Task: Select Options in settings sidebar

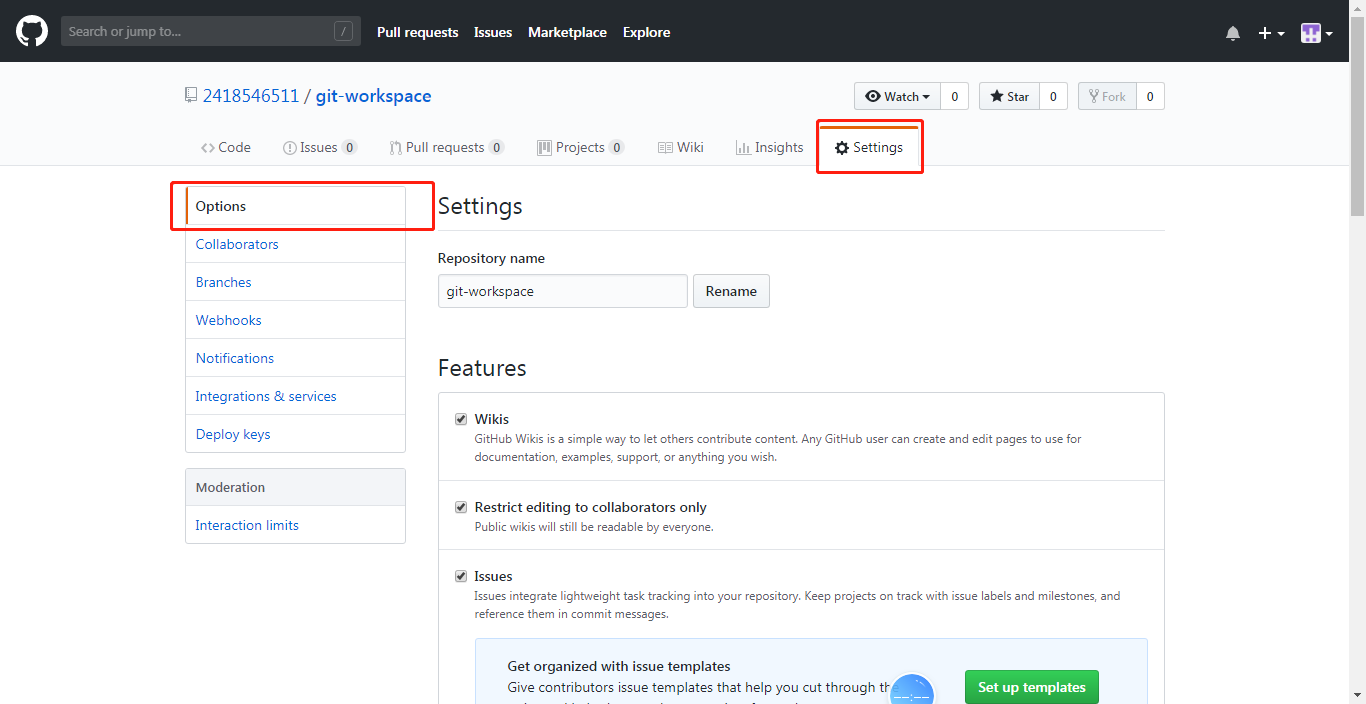Action: click(295, 206)
